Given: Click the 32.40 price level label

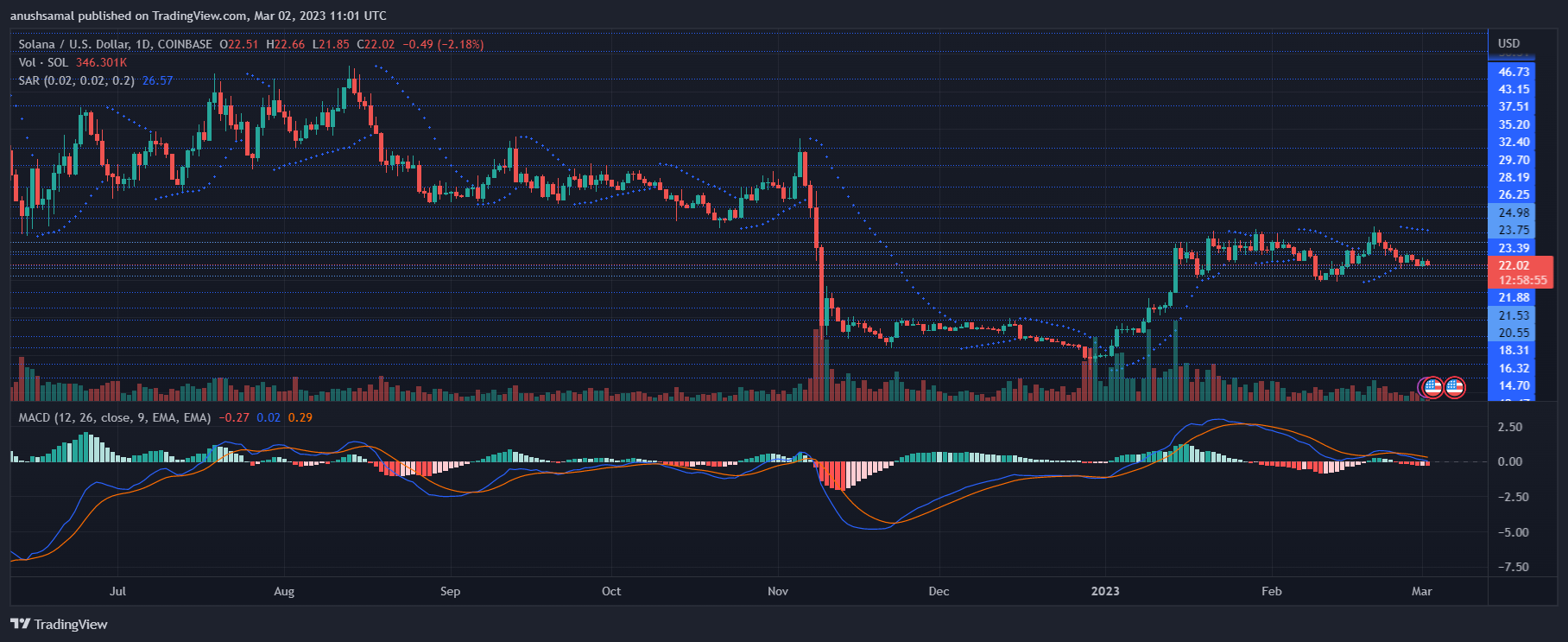Looking at the screenshot, I should [1514, 142].
